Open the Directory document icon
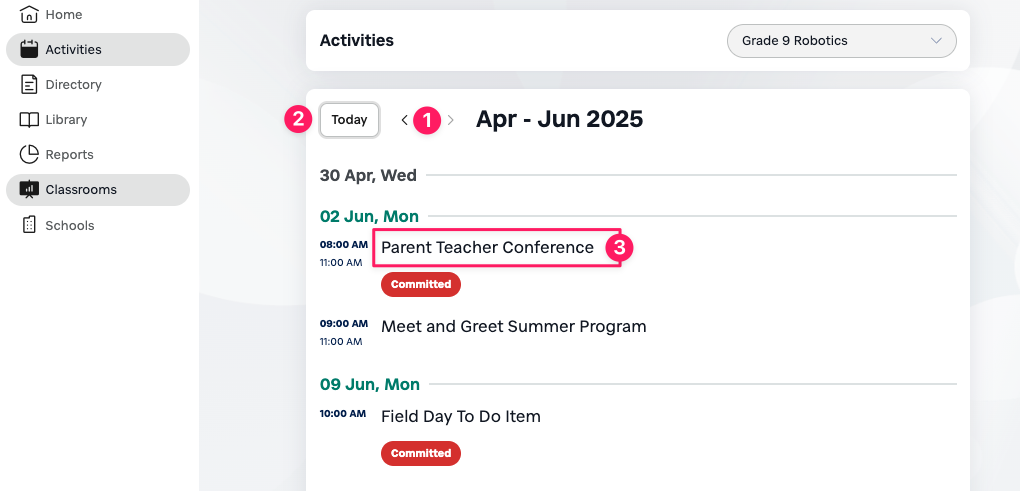The image size is (1020, 491). point(29,85)
